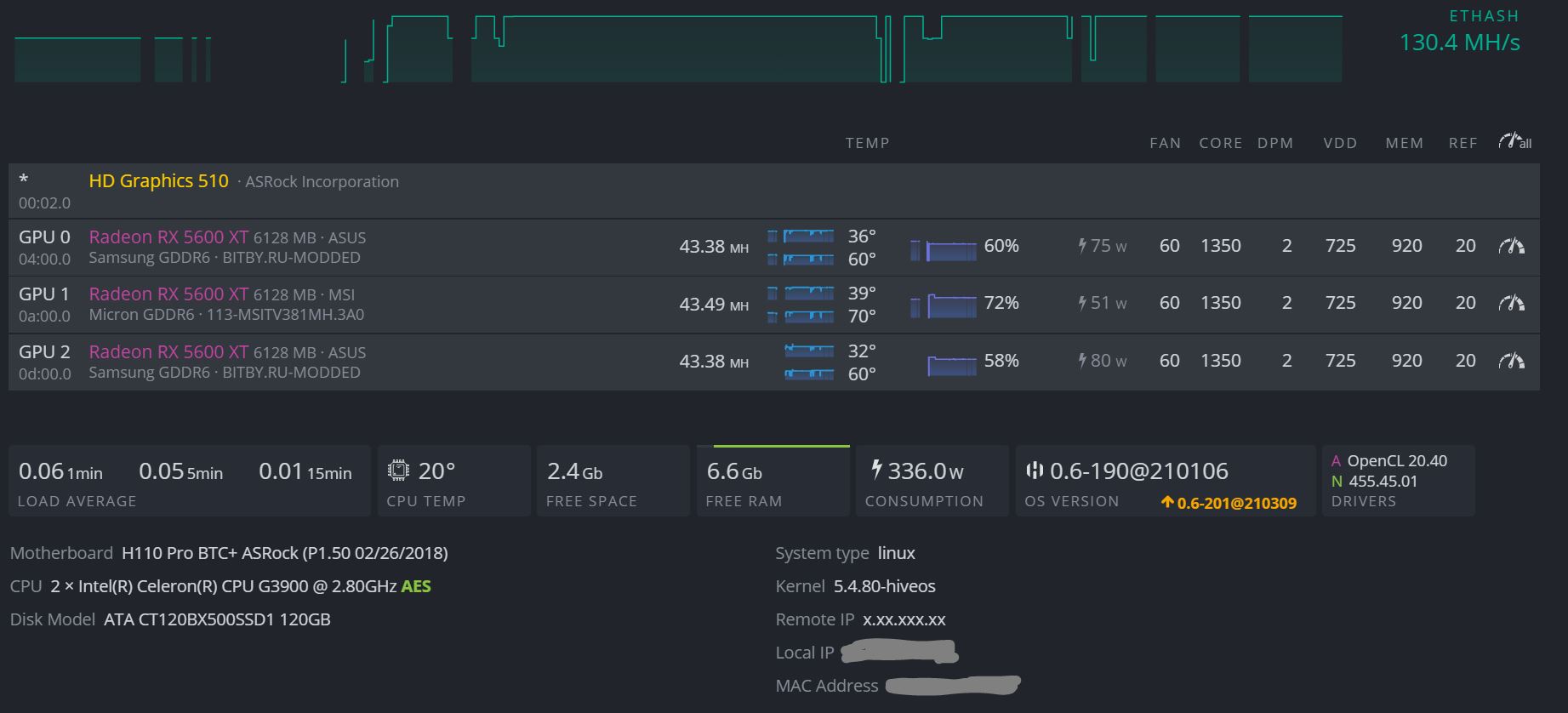Screen dimensions: 1568x713
Task: Click the REF column header
Action: click(x=1463, y=143)
